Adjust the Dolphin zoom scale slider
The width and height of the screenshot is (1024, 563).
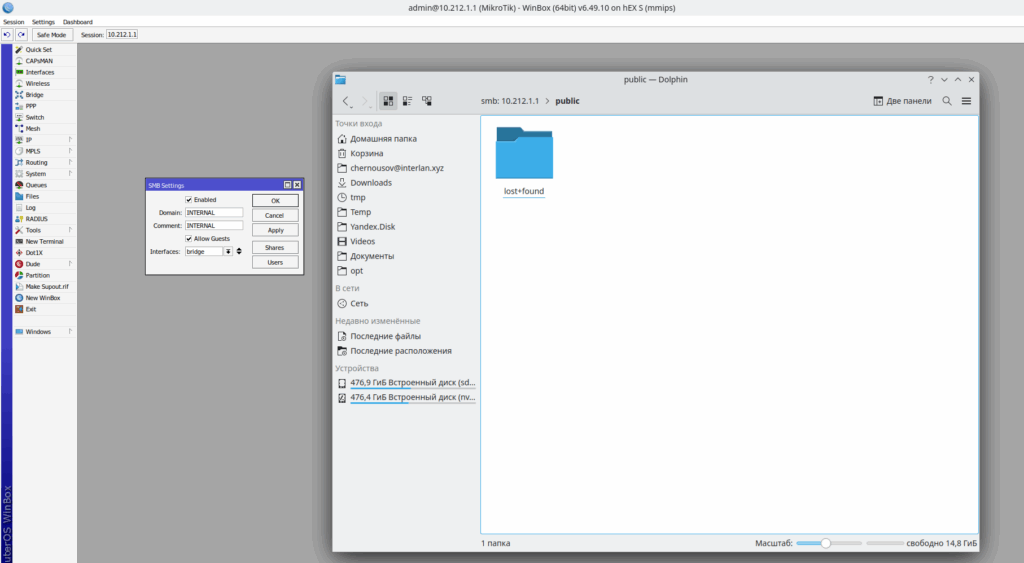point(826,543)
